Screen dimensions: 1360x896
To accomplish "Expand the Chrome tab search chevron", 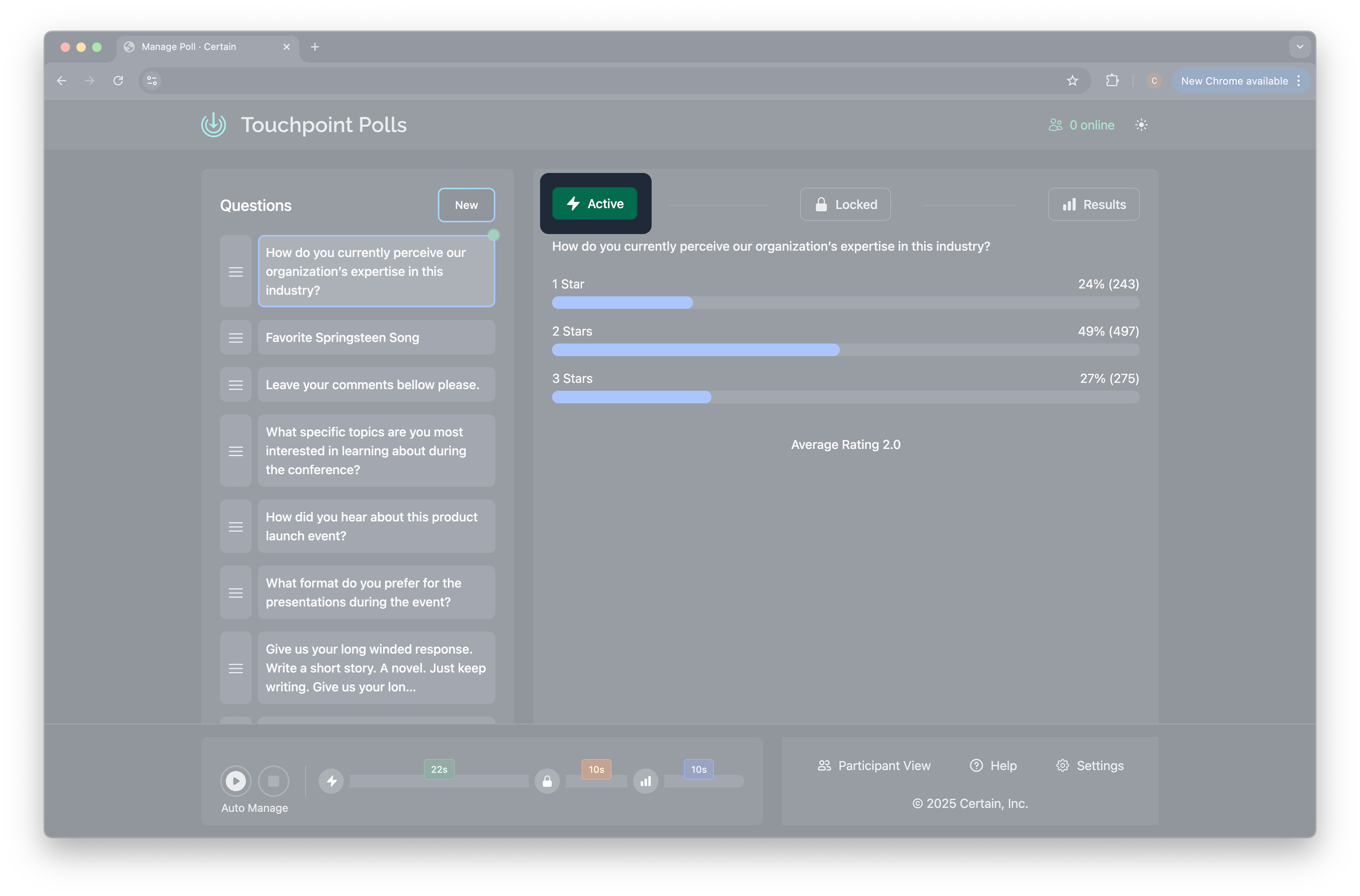I will tap(1299, 47).
